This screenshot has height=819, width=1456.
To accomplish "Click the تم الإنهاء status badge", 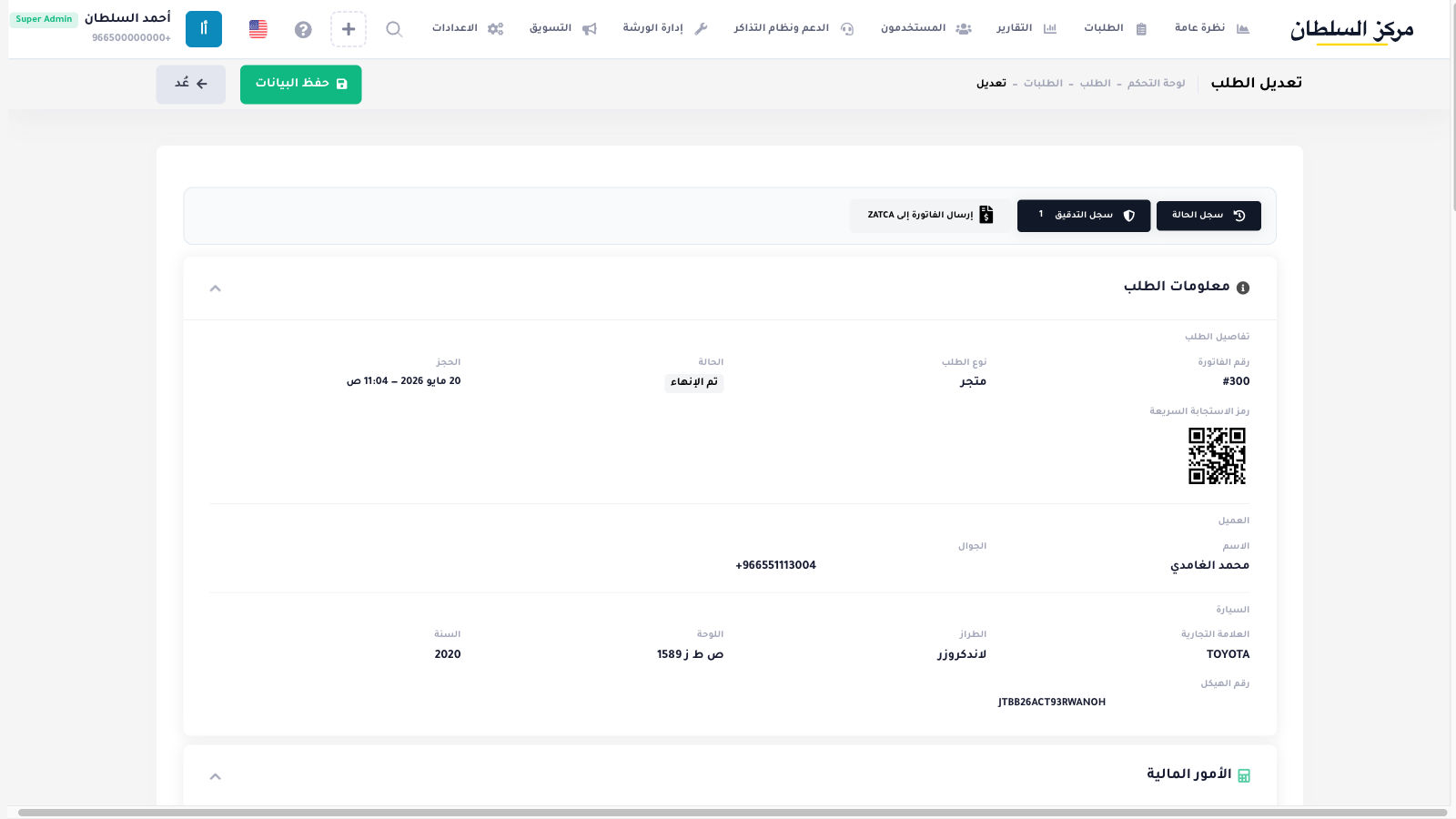I will coord(694,382).
